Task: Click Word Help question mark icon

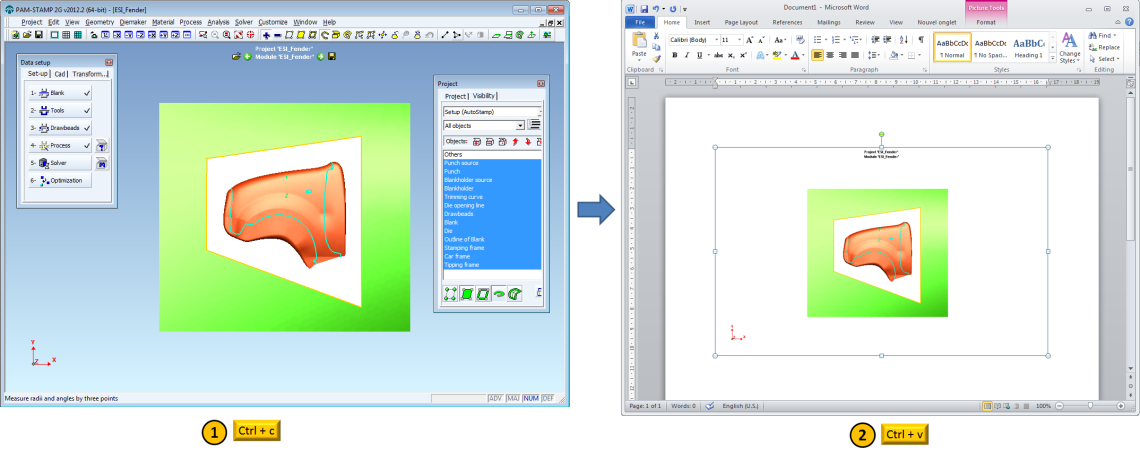Action: pos(1130,23)
